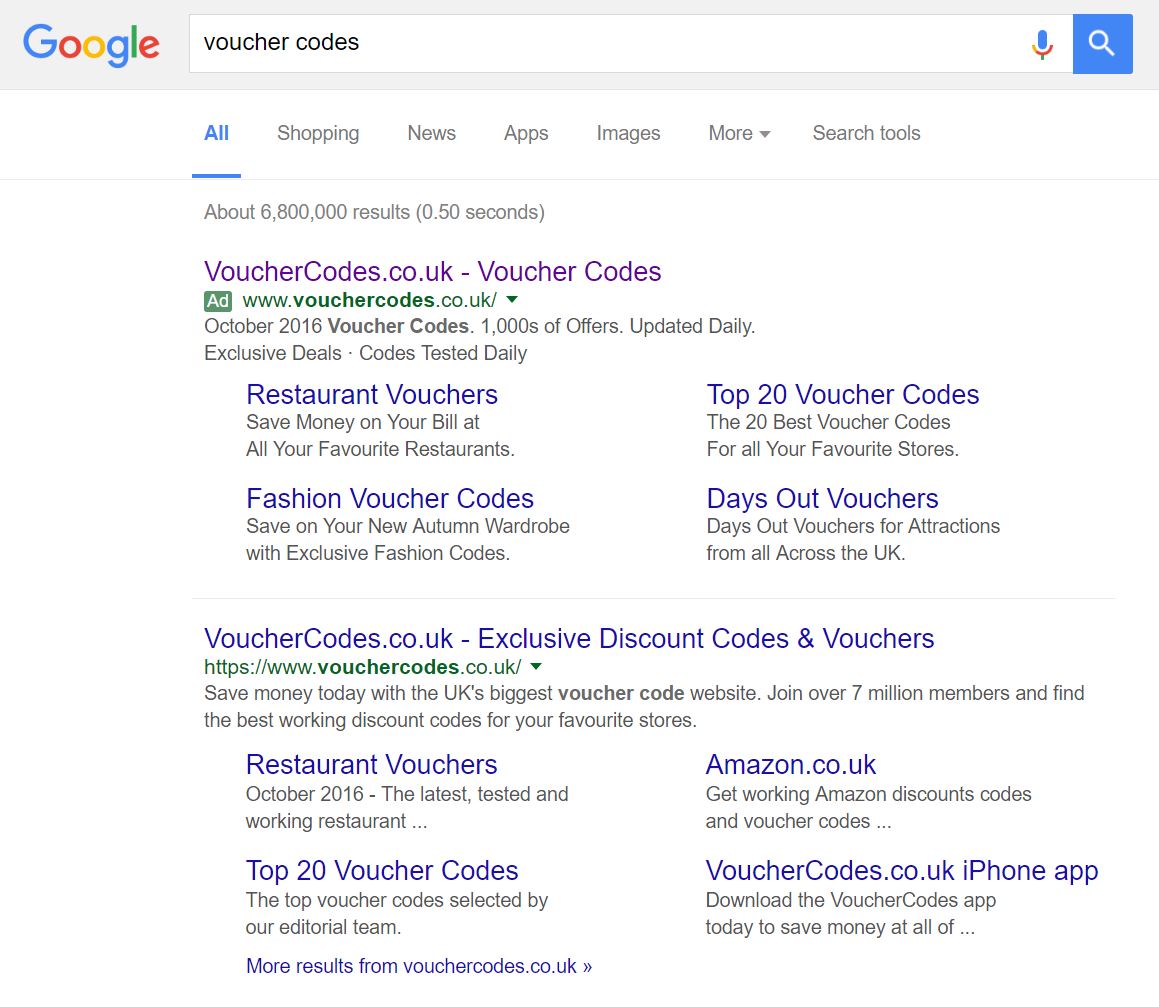Click the About 6,800,000 results text

coord(375,212)
